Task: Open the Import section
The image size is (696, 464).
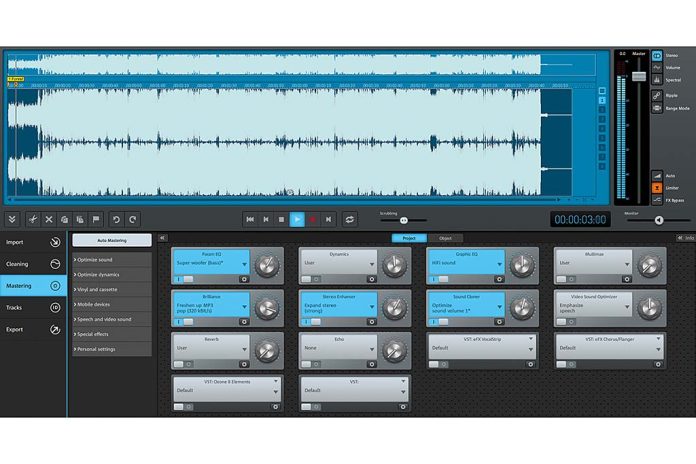Action: coord(33,242)
